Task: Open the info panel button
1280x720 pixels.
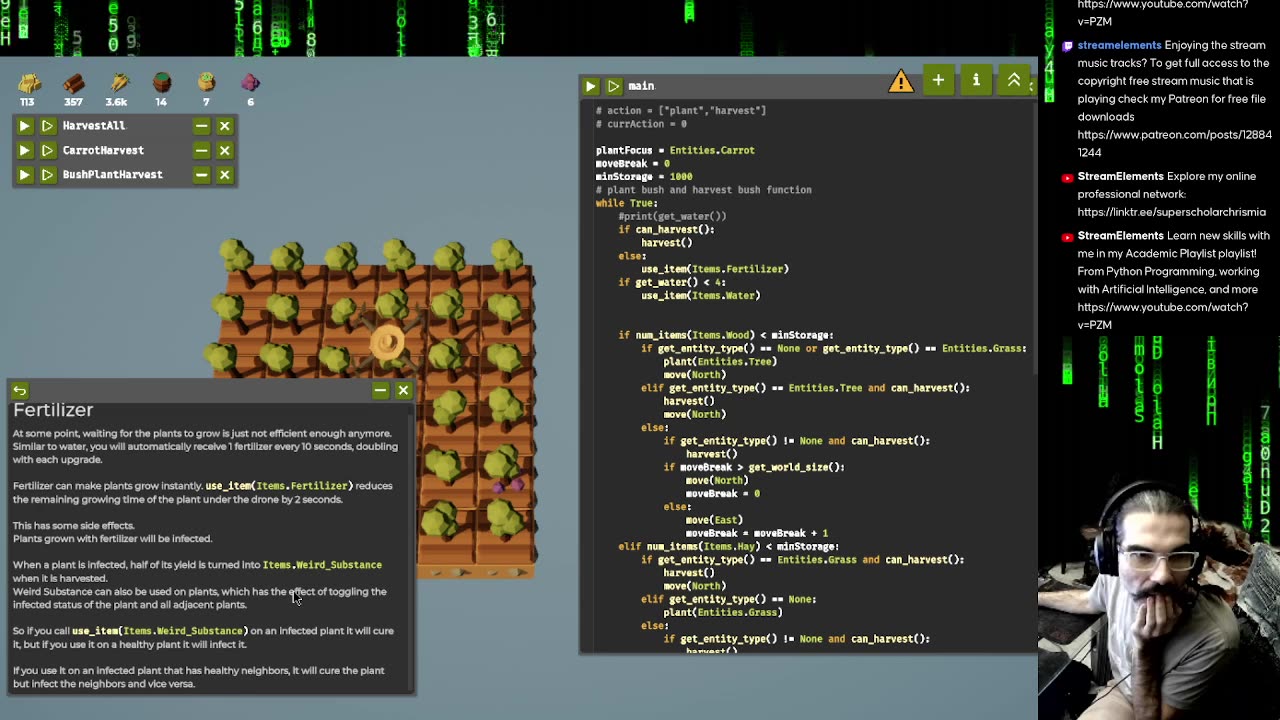Action: tap(976, 81)
